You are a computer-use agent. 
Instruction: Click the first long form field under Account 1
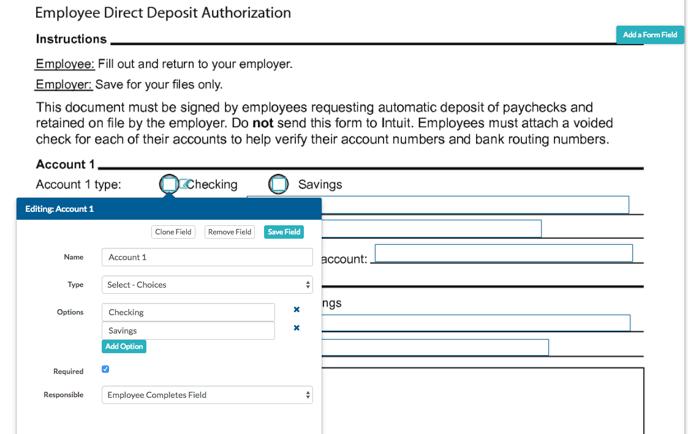tap(475, 205)
